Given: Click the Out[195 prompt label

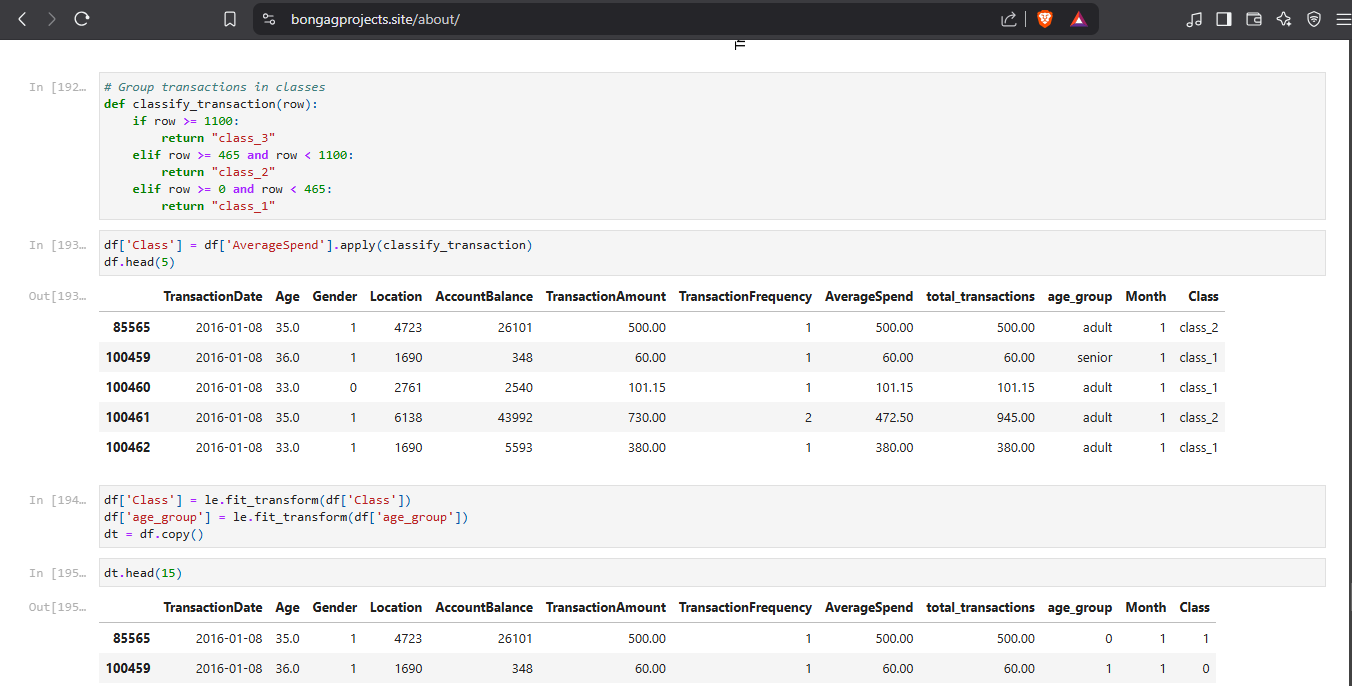Looking at the screenshot, I should pos(57,608).
